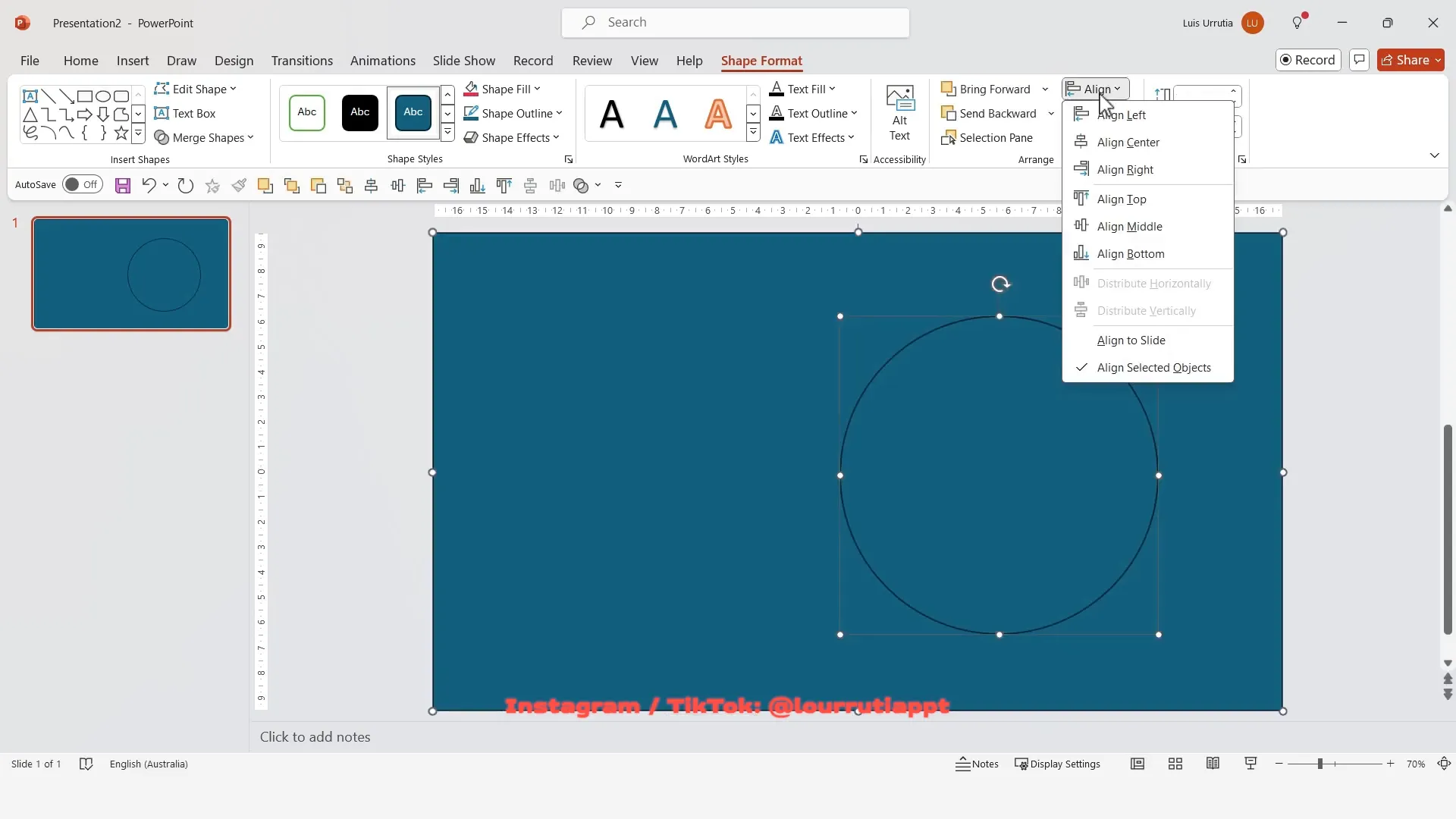
Task: Choose the right arrow shape
Action: tap(85, 115)
